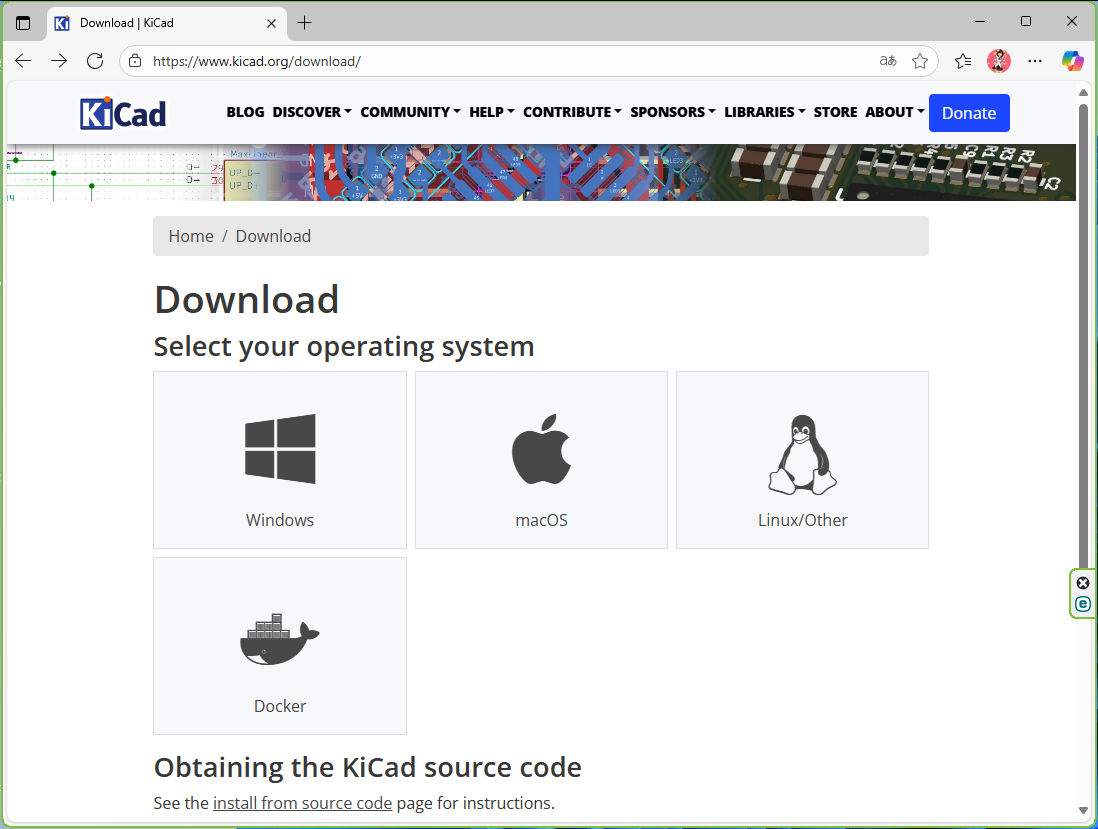This screenshot has height=829, width=1098.
Task: Open the install from source code link
Action: point(302,803)
